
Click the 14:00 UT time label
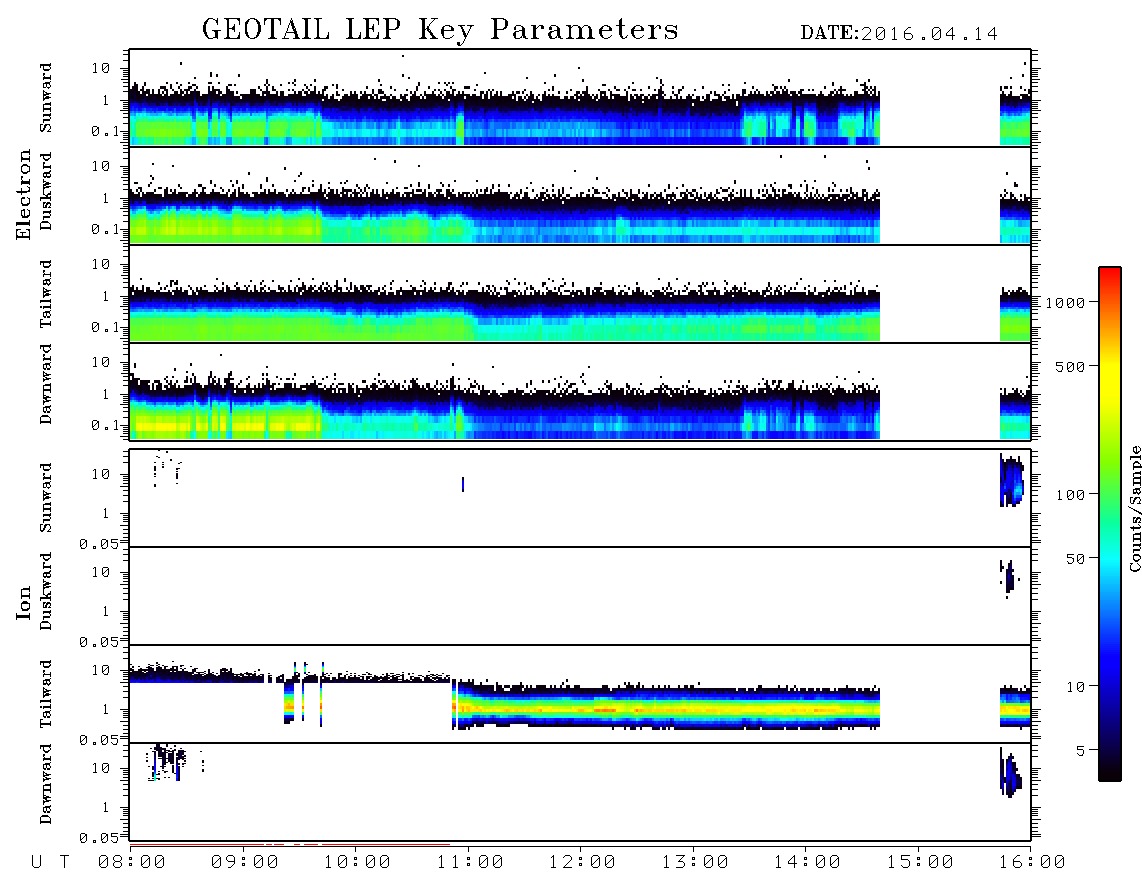pyautogui.click(x=807, y=863)
